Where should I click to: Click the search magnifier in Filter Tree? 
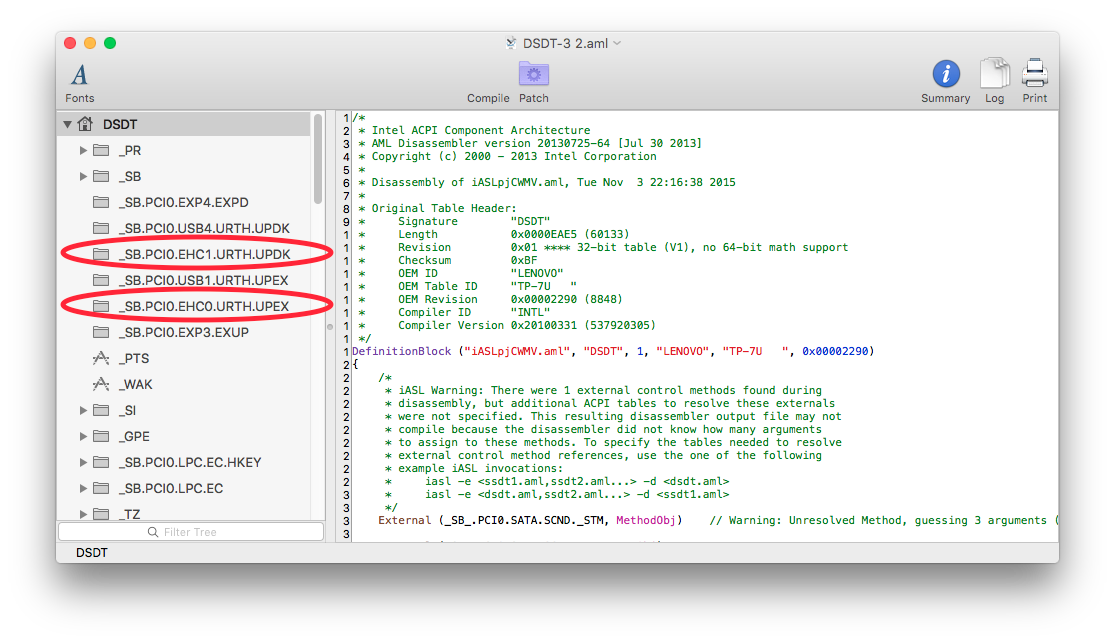pyautogui.click(x=153, y=532)
